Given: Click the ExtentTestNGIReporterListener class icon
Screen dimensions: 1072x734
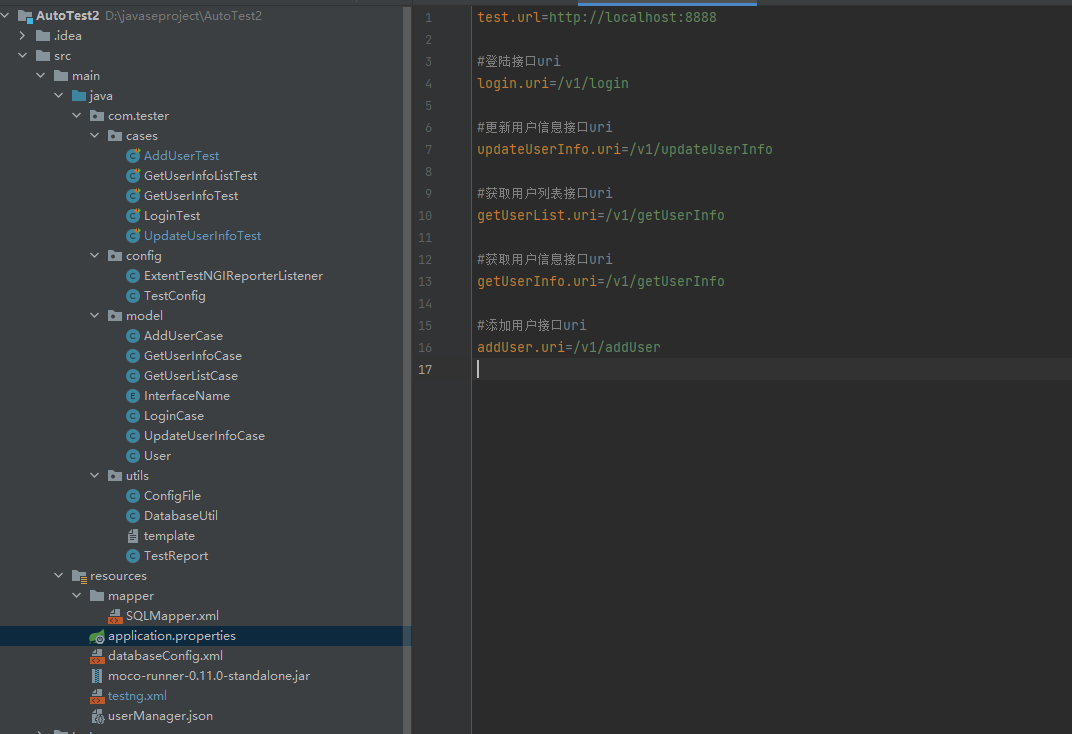Looking at the screenshot, I should coord(133,276).
